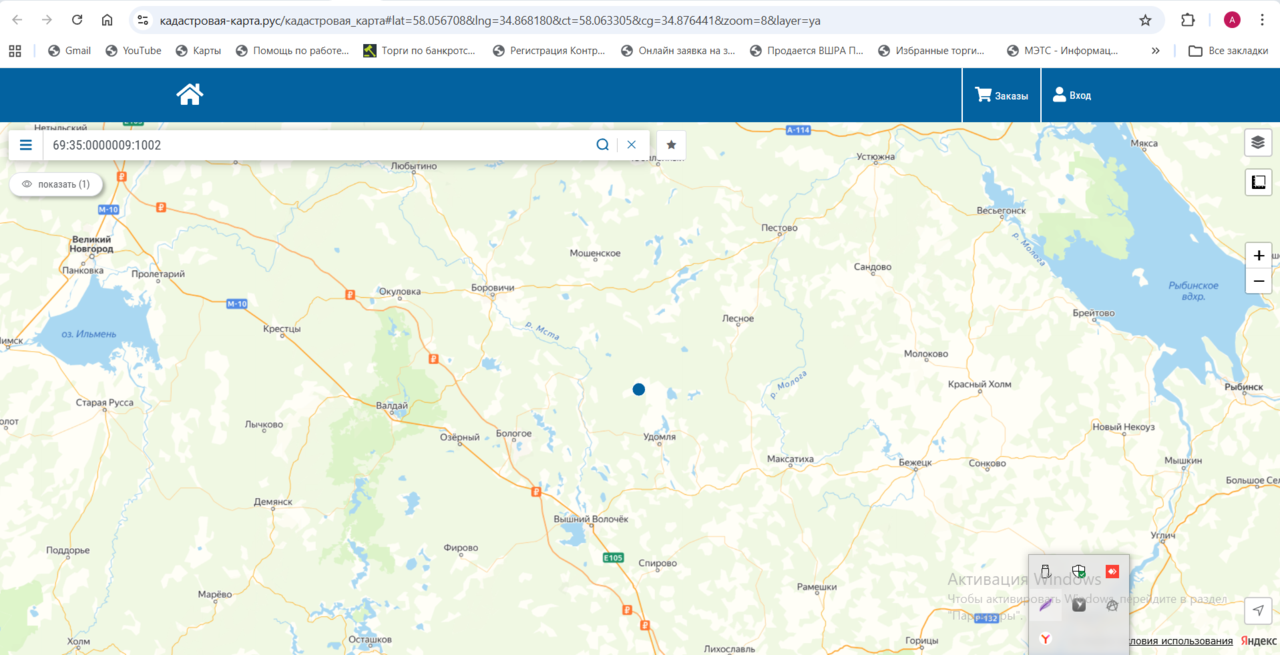This screenshot has width=1280, height=655.
Task: Launch Yandex Browser from the tray popup
Action: [x=1045, y=638]
